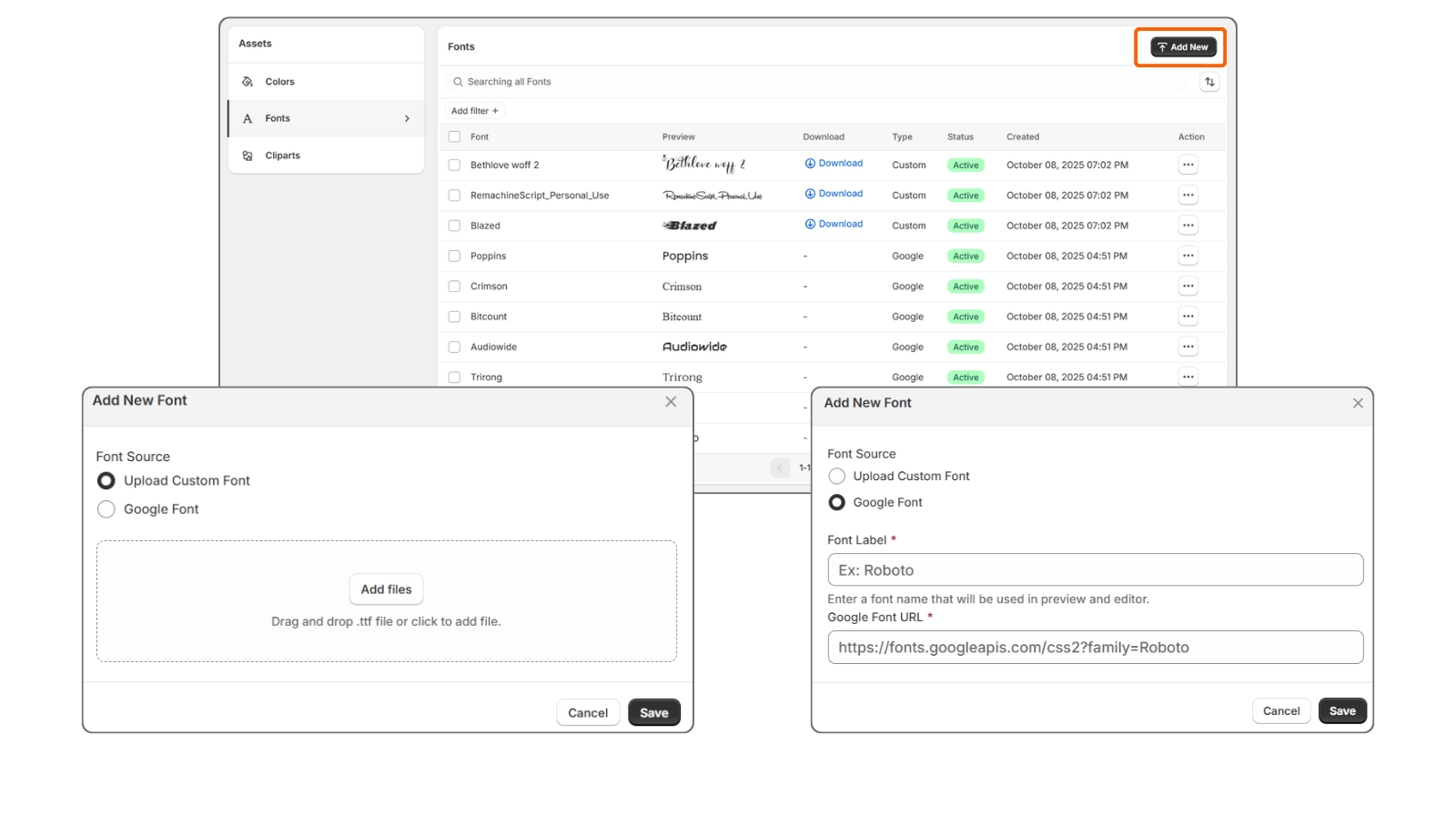1456x815 pixels.
Task: Click the Add New font button
Action: [x=1183, y=47]
